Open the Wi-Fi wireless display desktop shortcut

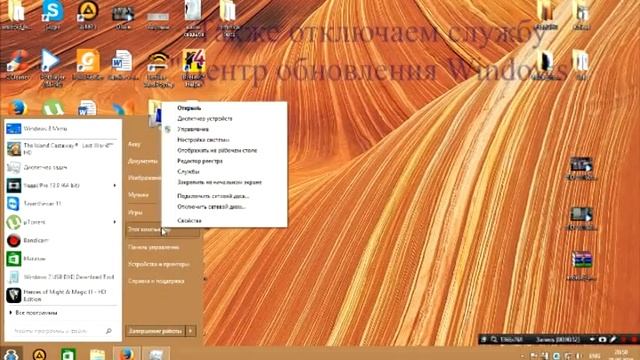click(x=158, y=69)
